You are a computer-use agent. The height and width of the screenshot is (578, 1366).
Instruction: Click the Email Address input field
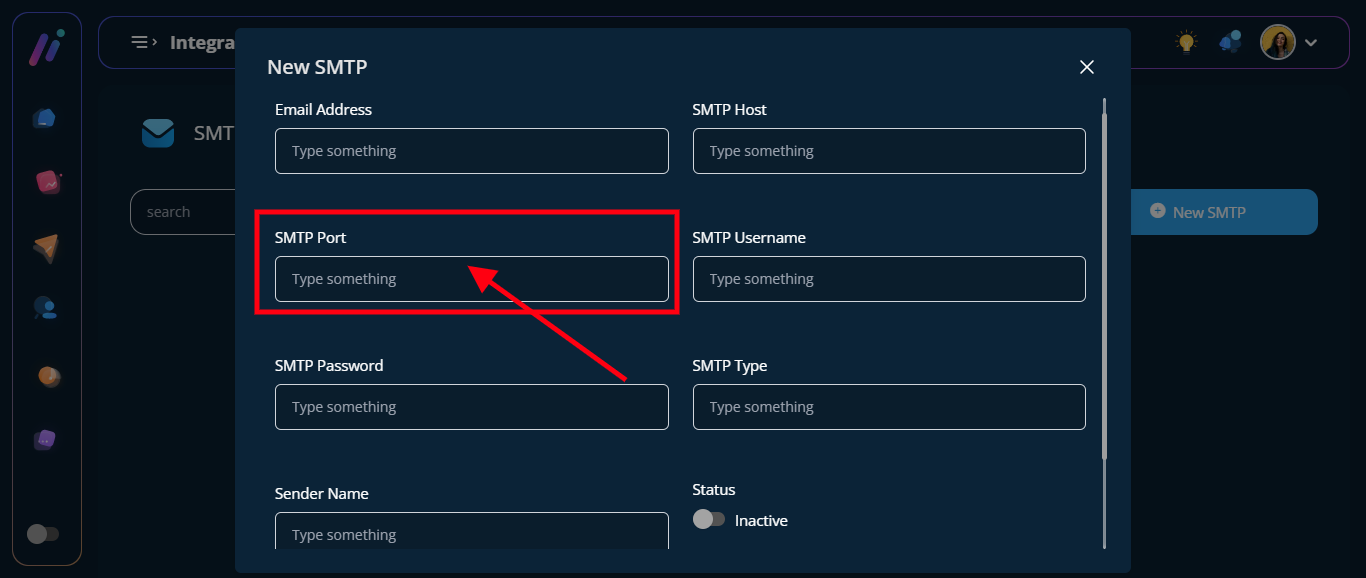(x=471, y=151)
